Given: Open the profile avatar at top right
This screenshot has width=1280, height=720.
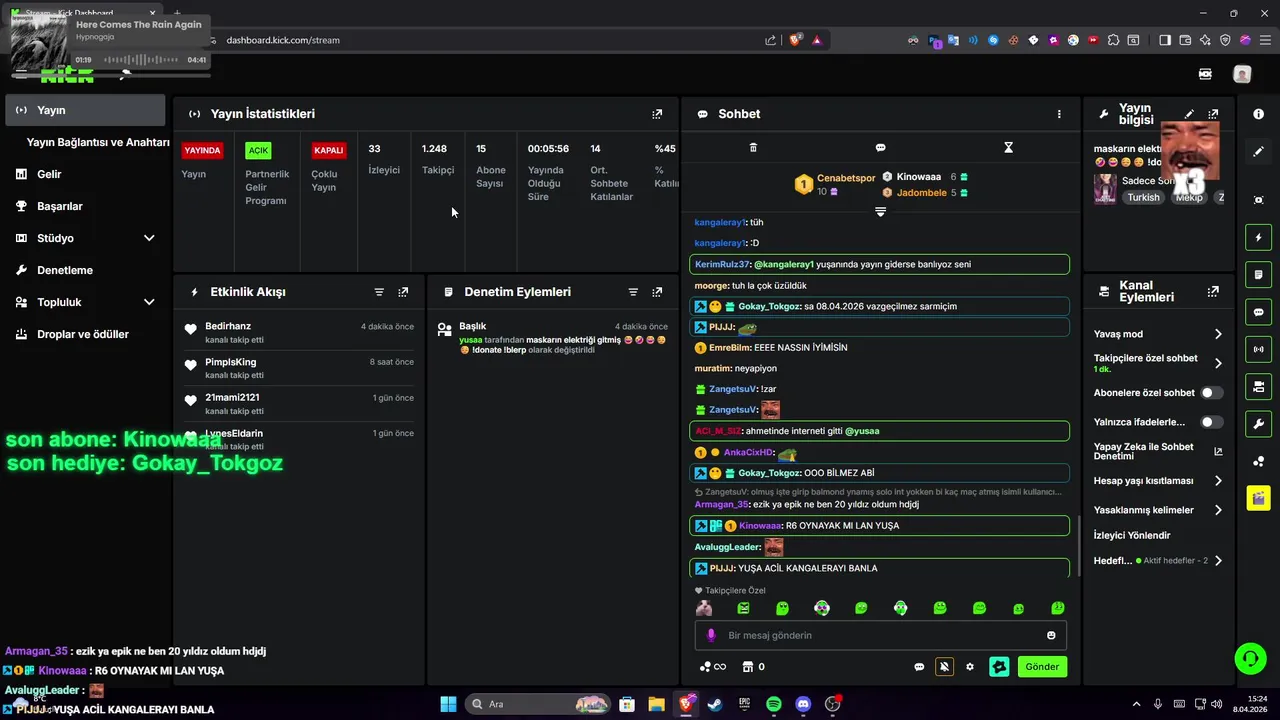Looking at the screenshot, I should click(1242, 74).
